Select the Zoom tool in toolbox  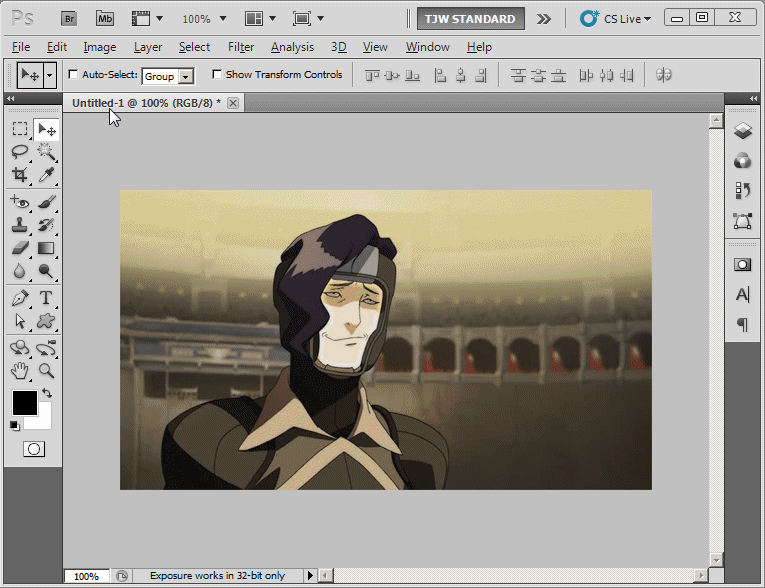[46, 371]
